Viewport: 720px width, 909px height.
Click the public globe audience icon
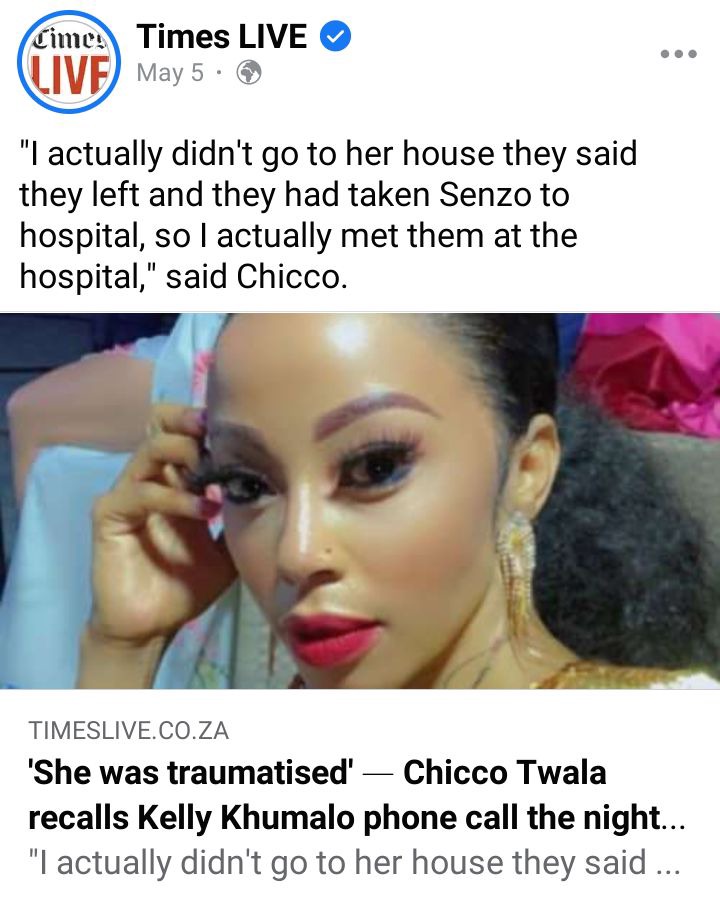248,73
